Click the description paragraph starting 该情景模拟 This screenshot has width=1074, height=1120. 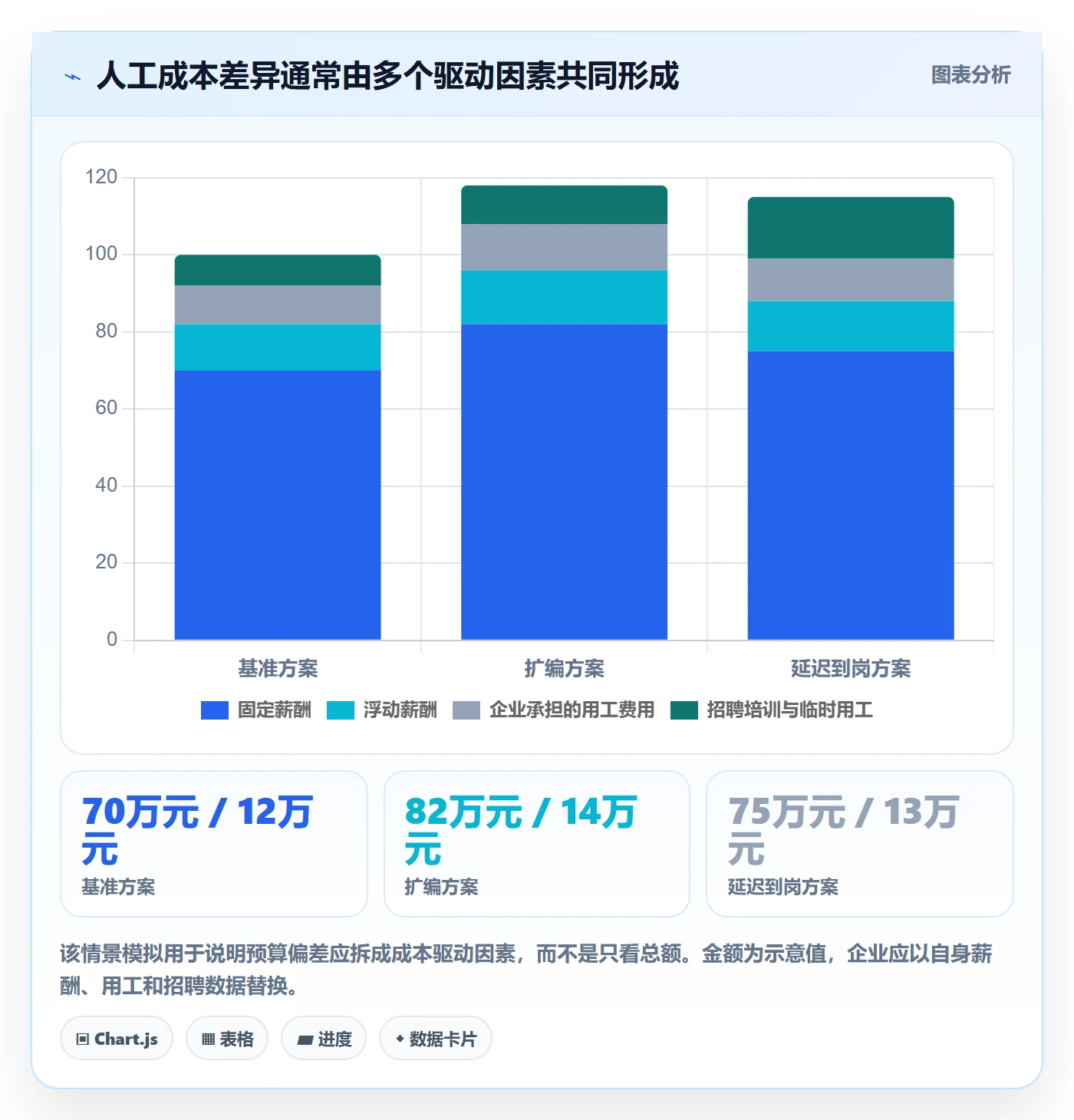pyautogui.click(x=526, y=970)
